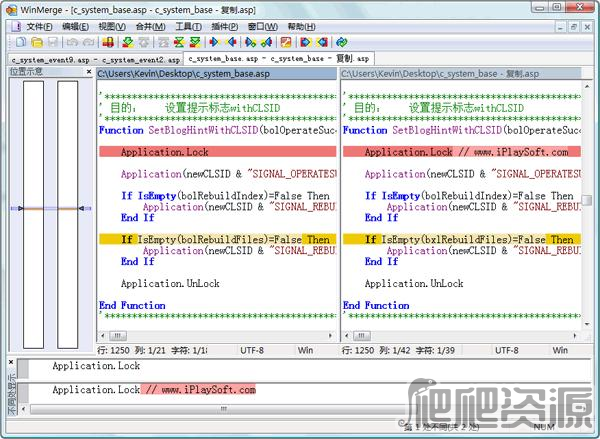Click left pane horizontal scrollbar thumb

click(118, 336)
